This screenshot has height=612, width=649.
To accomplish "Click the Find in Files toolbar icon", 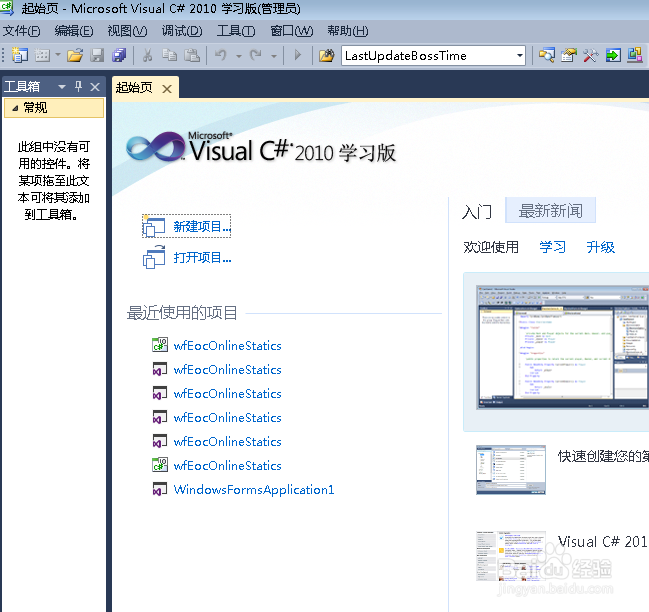I will (327, 55).
